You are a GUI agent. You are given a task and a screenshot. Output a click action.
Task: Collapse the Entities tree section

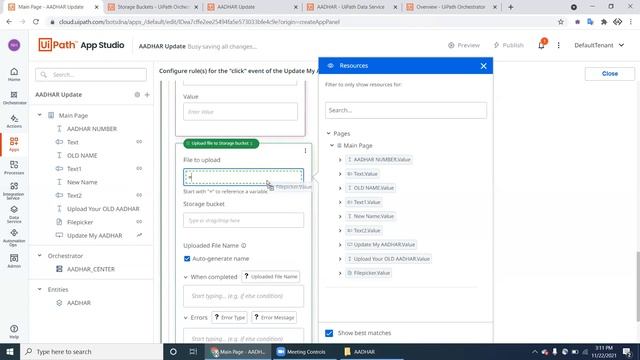pyautogui.click(x=40, y=289)
